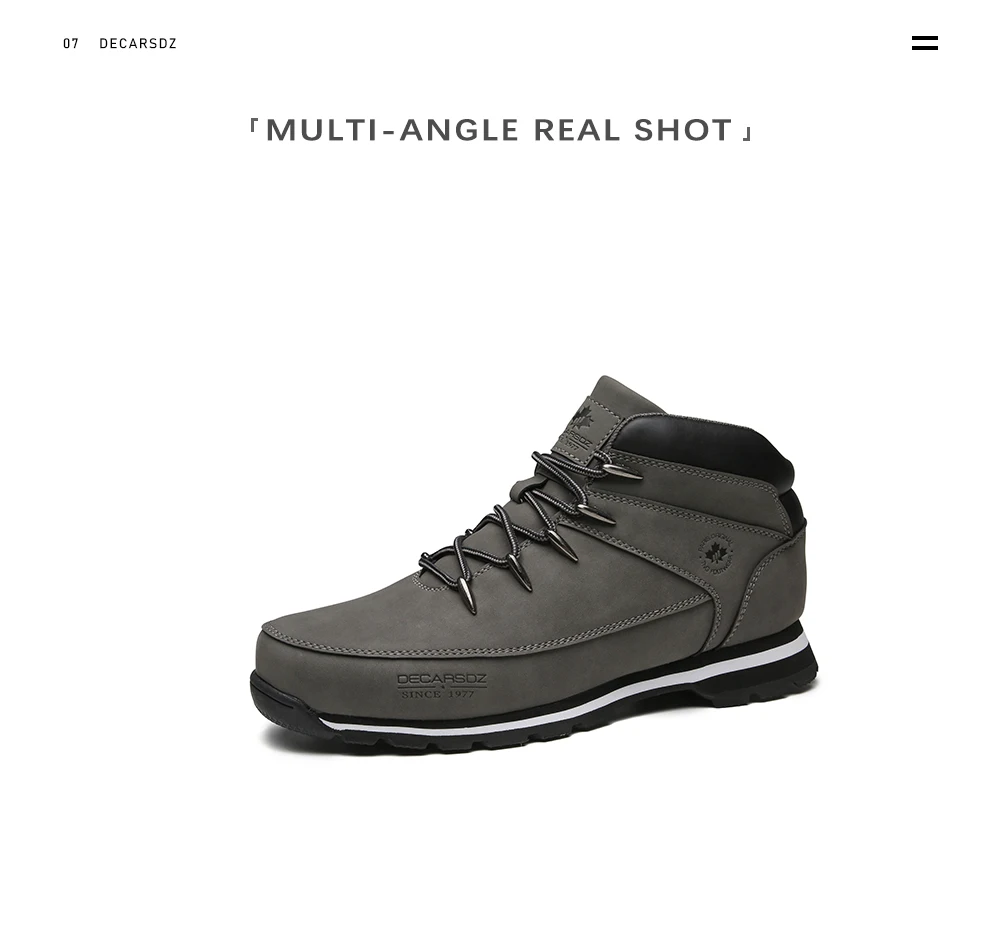Screen dimensions: 1000x938
Task: Click the word SHOT in the heading
Action: (683, 130)
